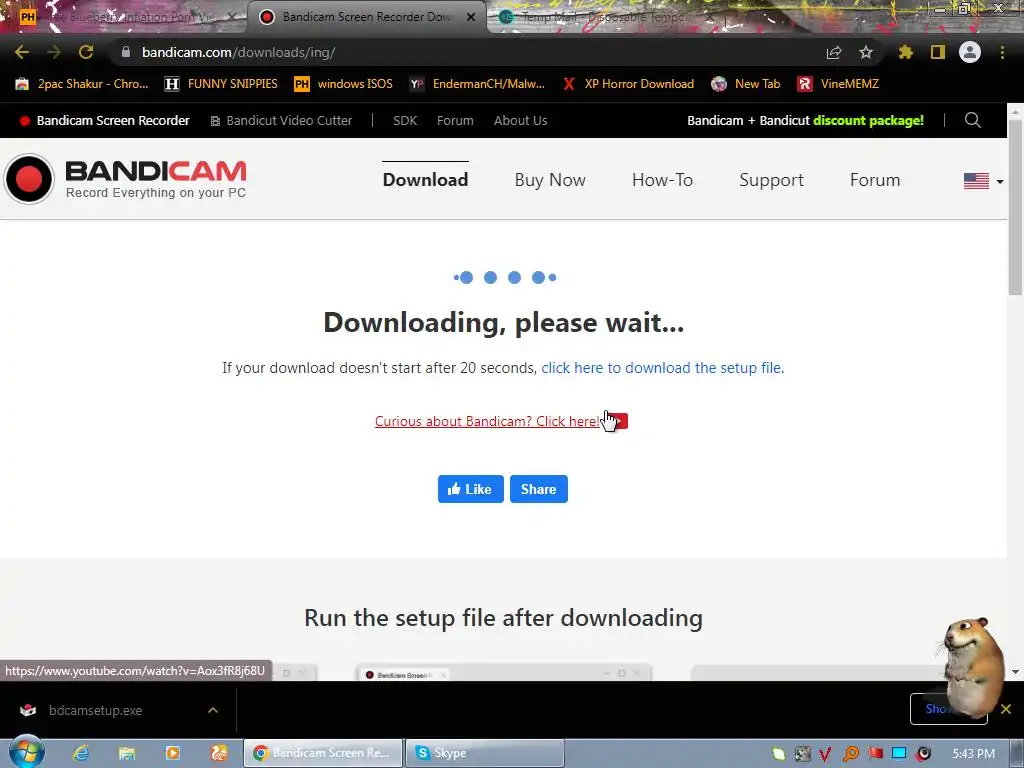Click here to download the setup file link

pyautogui.click(x=662, y=368)
